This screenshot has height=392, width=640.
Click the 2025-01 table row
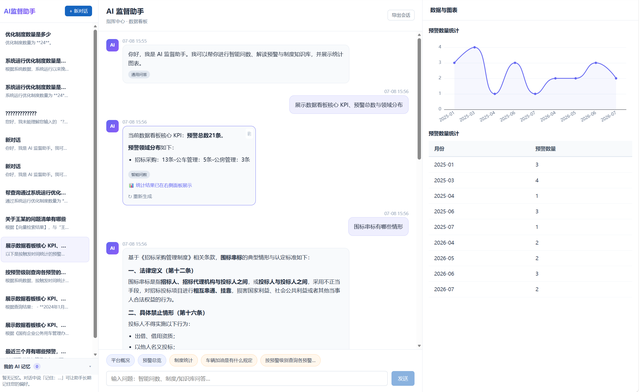pos(530,165)
